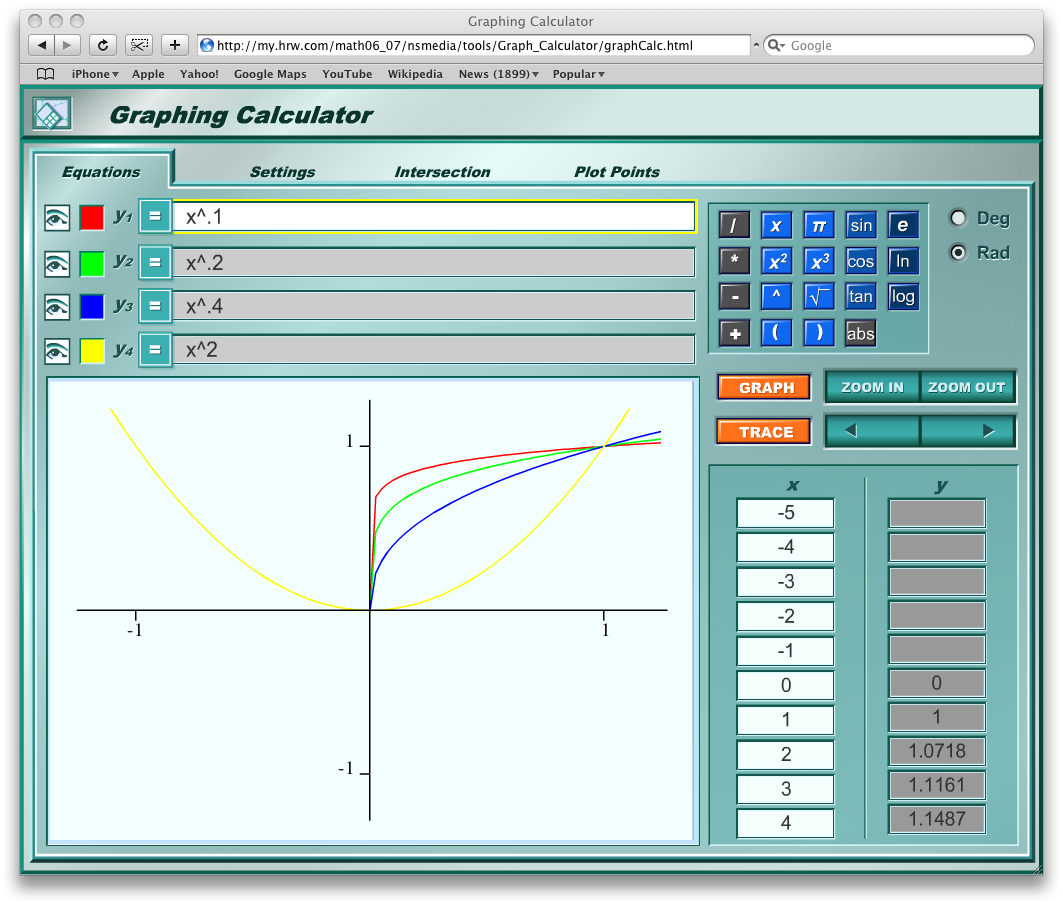Screen dimensions: 1063x905
Task: Insert the multiplication asterisk key
Action: pos(734,261)
